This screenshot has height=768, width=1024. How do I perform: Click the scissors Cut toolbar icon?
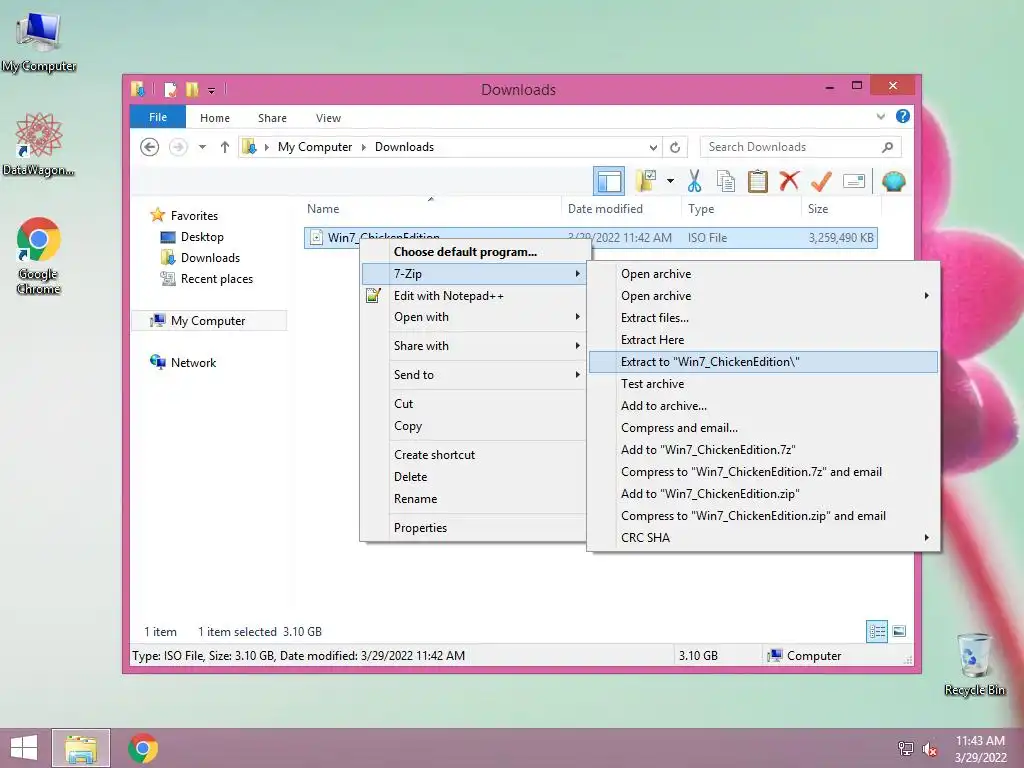[694, 181]
